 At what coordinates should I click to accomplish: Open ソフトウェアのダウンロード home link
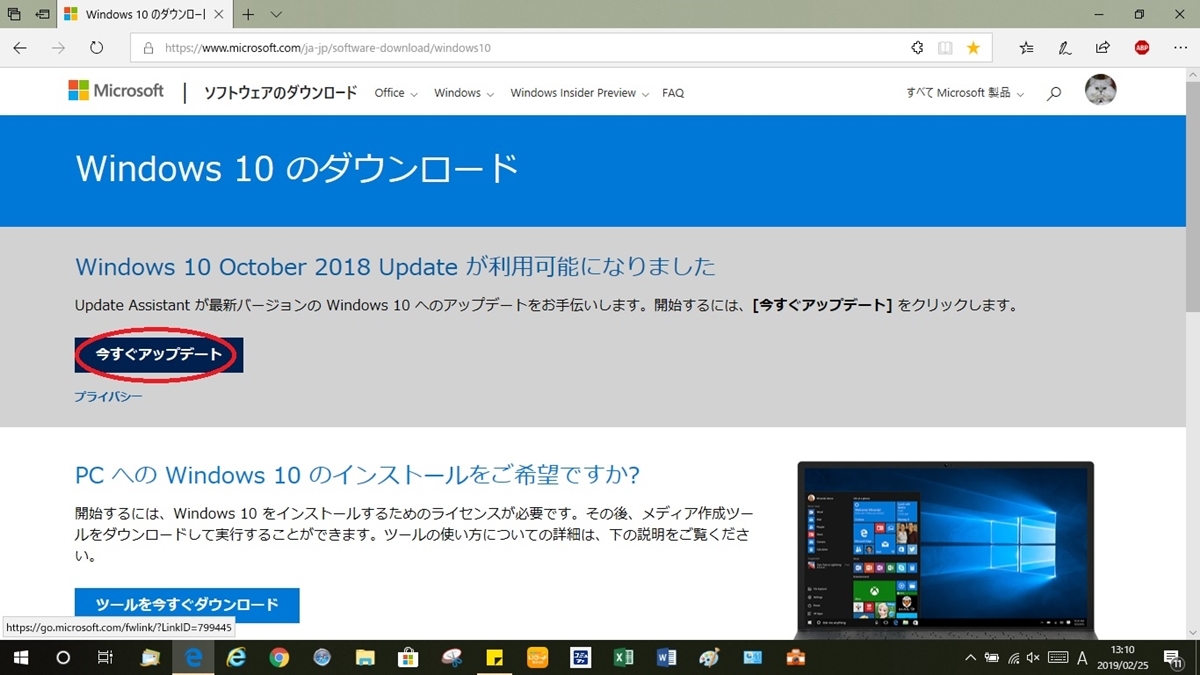280,93
